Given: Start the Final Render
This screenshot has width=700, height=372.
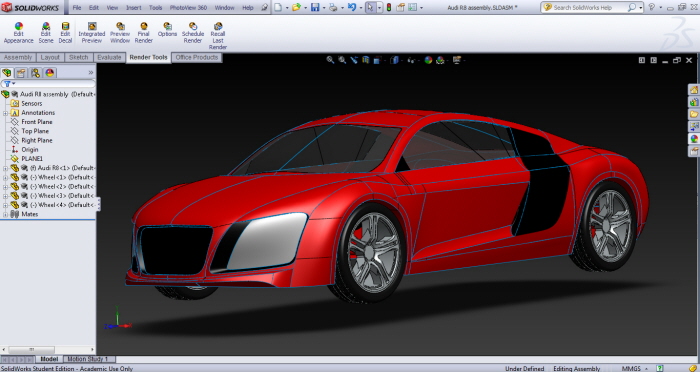Looking at the screenshot, I should point(143,33).
